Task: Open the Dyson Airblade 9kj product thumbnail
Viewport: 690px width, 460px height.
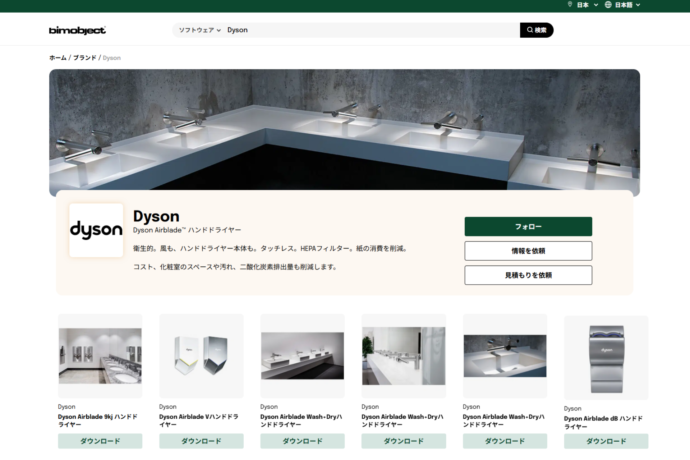Action: (100, 356)
